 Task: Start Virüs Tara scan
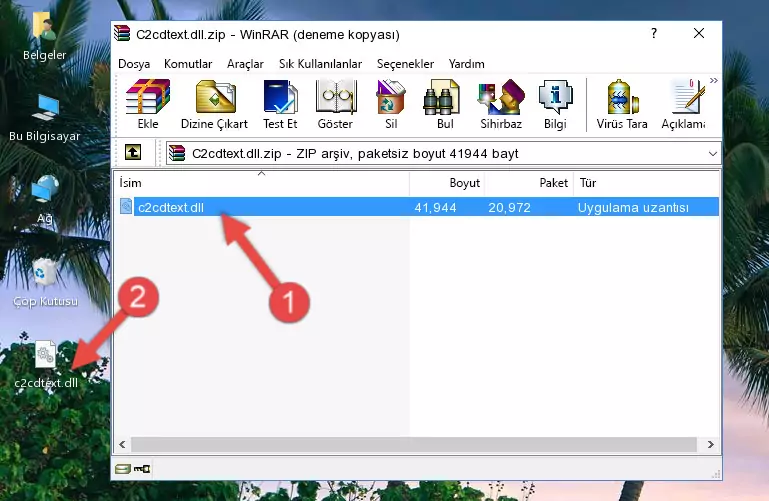(622, 104)
